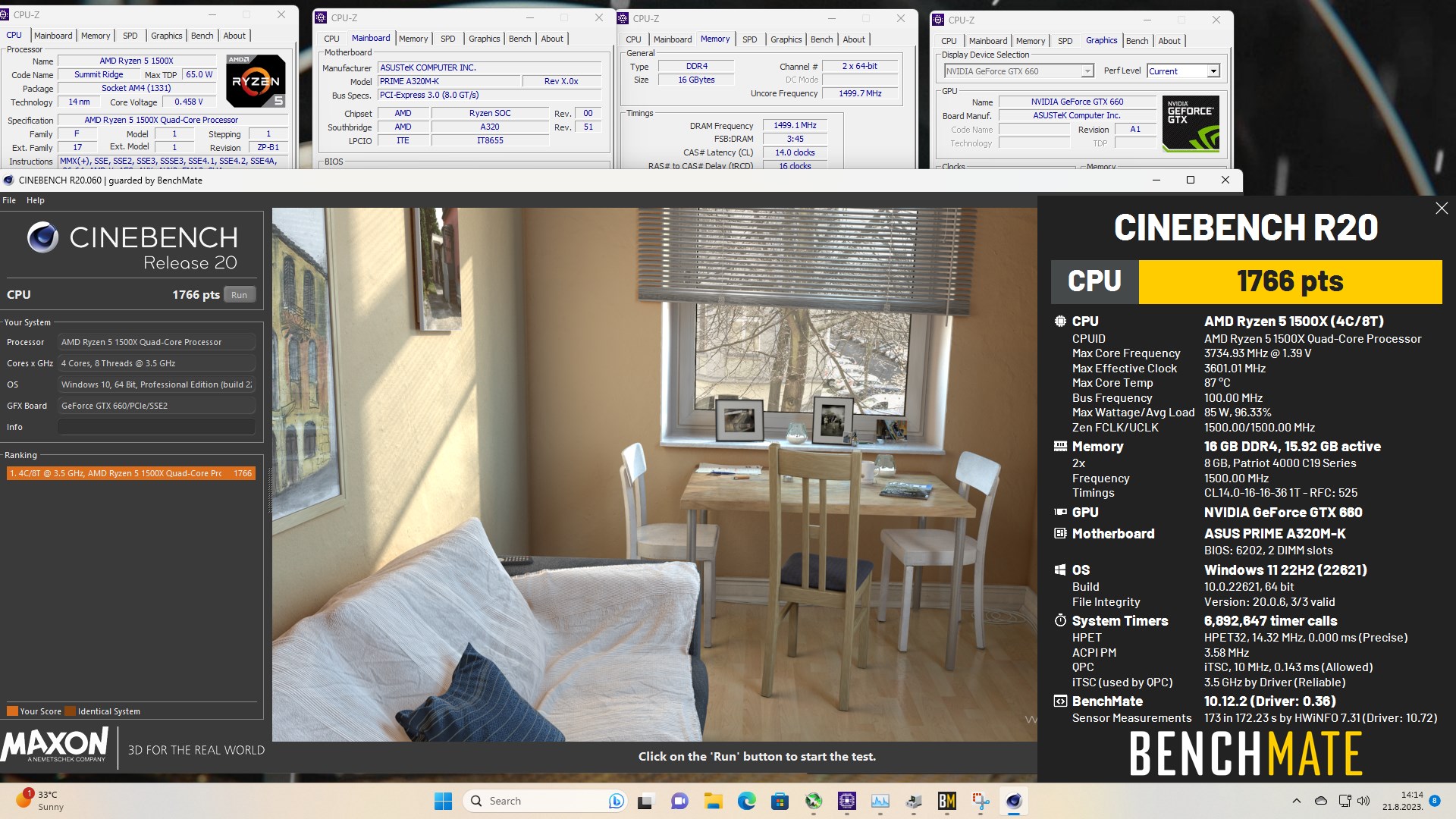Viewport: 1456px width, 819px height.
Task: Click the System Timers clock icon
Action: [x=1060, y=621]
